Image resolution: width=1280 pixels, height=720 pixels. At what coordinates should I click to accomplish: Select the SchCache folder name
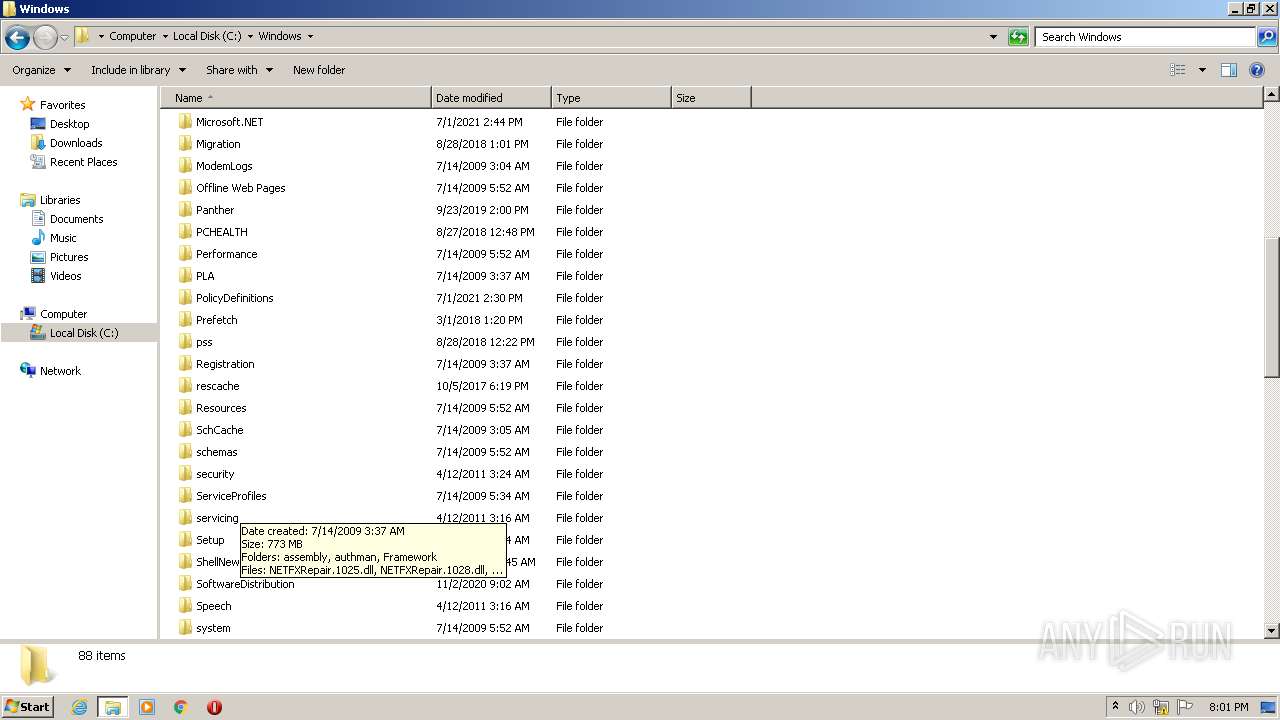[x=219, y=430]
